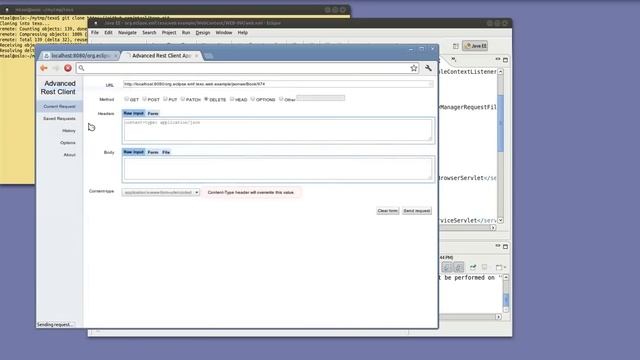
Task: Open Options in sidebar
Action: click(68, 143)
